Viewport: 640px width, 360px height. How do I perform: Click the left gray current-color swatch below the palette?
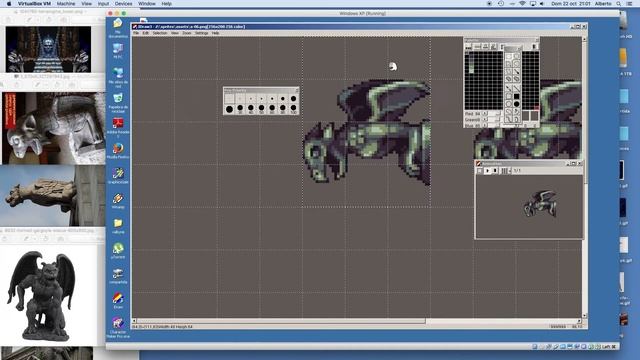point(526,116)
